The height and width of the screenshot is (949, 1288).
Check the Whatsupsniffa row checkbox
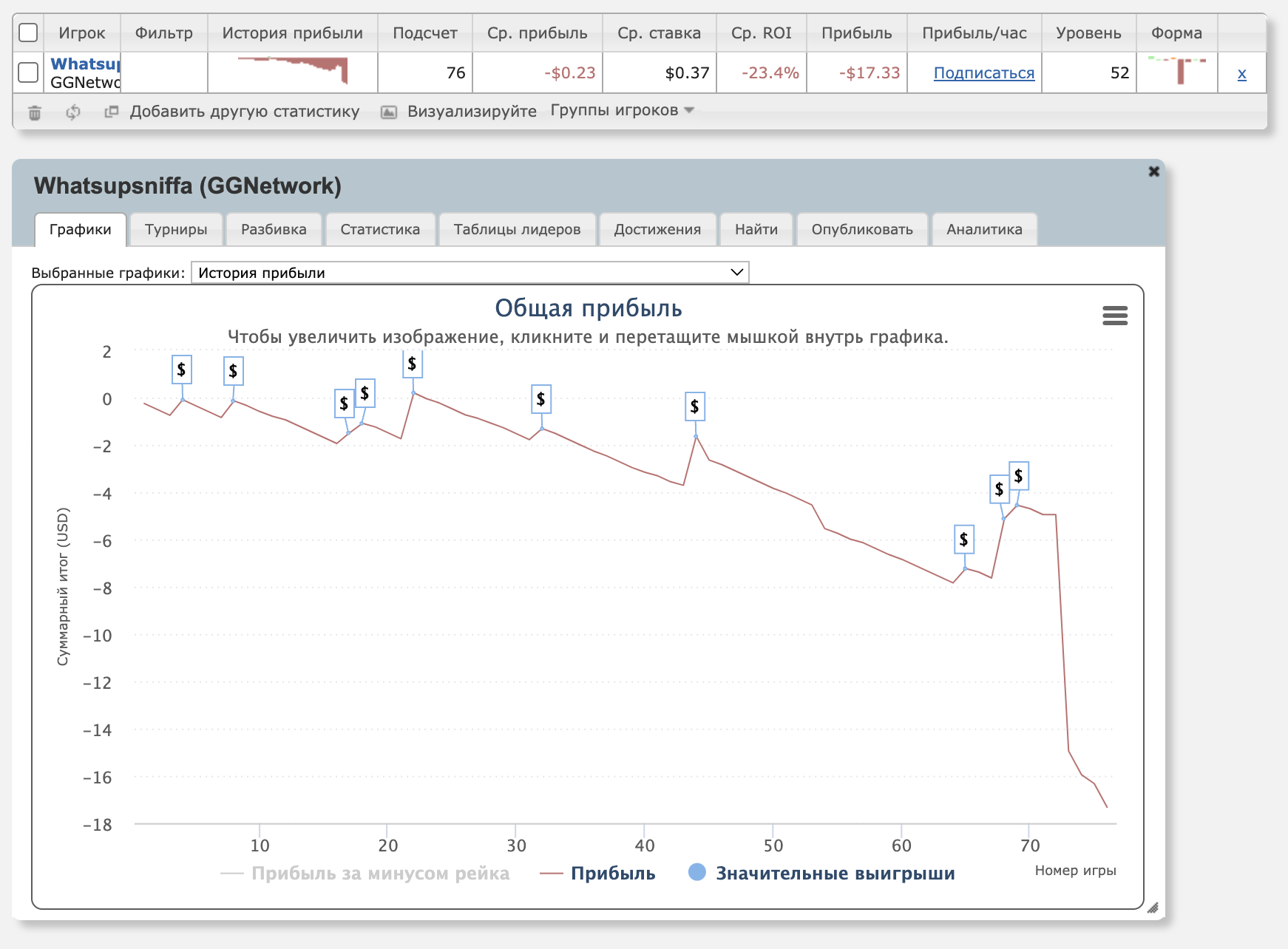28,72
